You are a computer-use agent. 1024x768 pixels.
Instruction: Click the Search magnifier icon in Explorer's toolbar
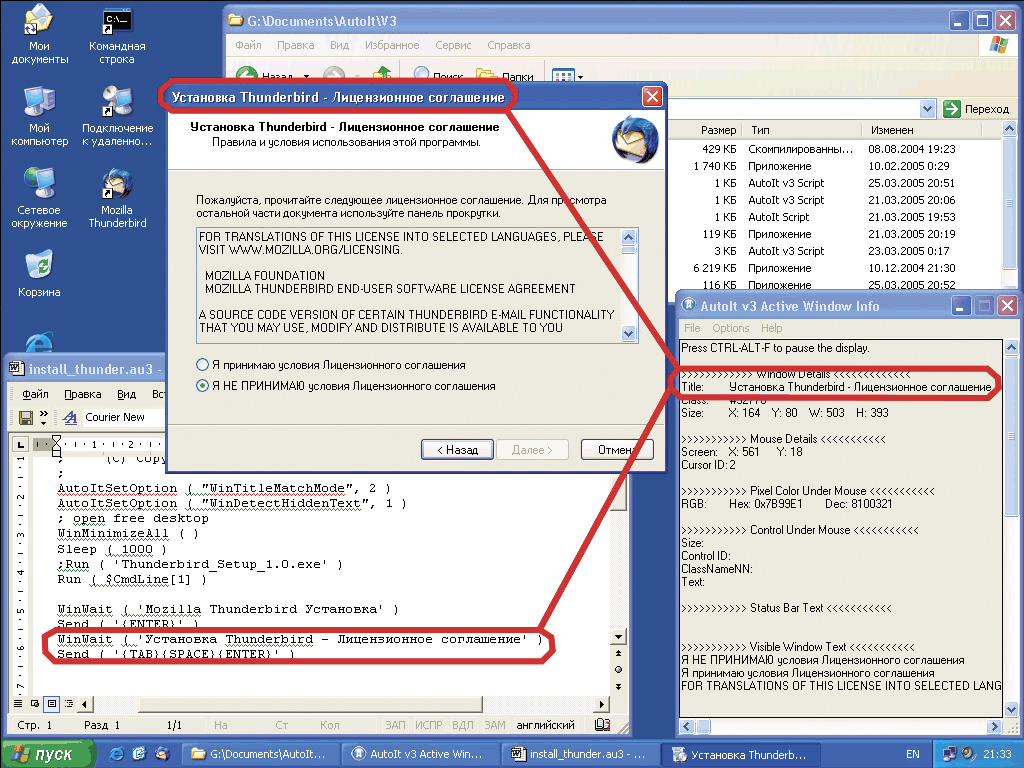[421, 76]
